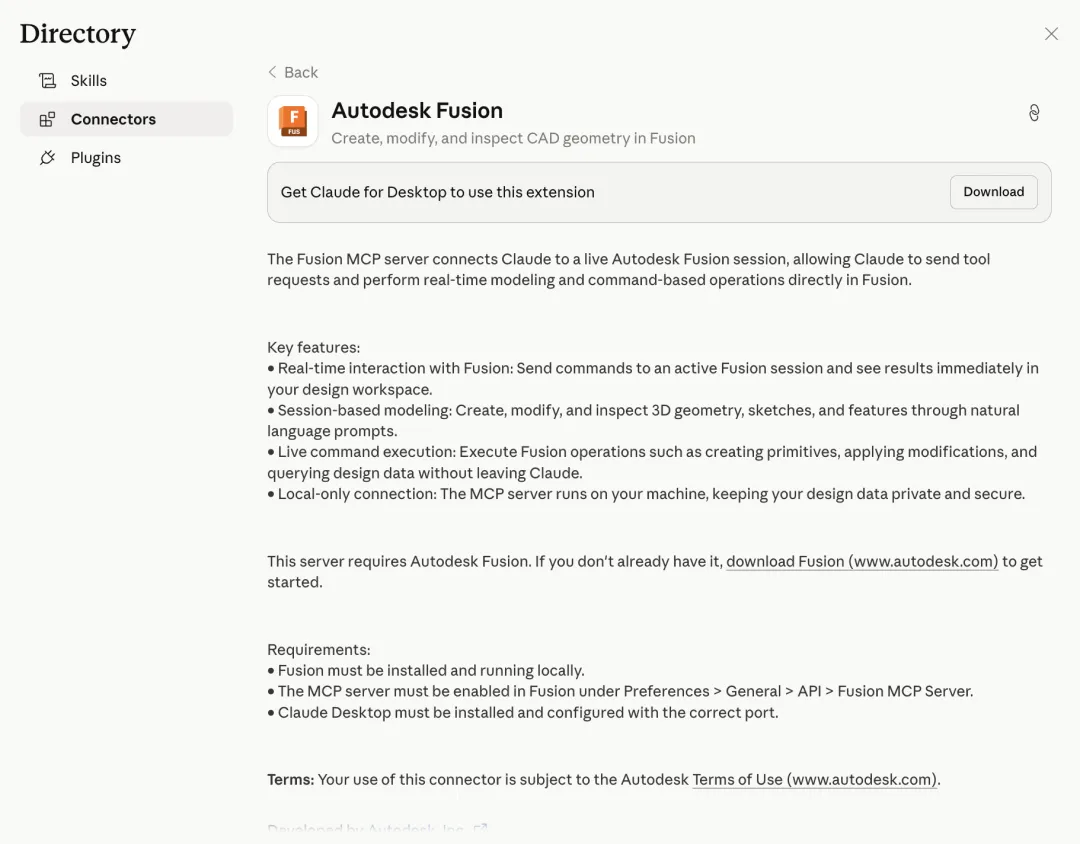Switch to the Plugins section label
1080x844 pixels.
point(96,158)
